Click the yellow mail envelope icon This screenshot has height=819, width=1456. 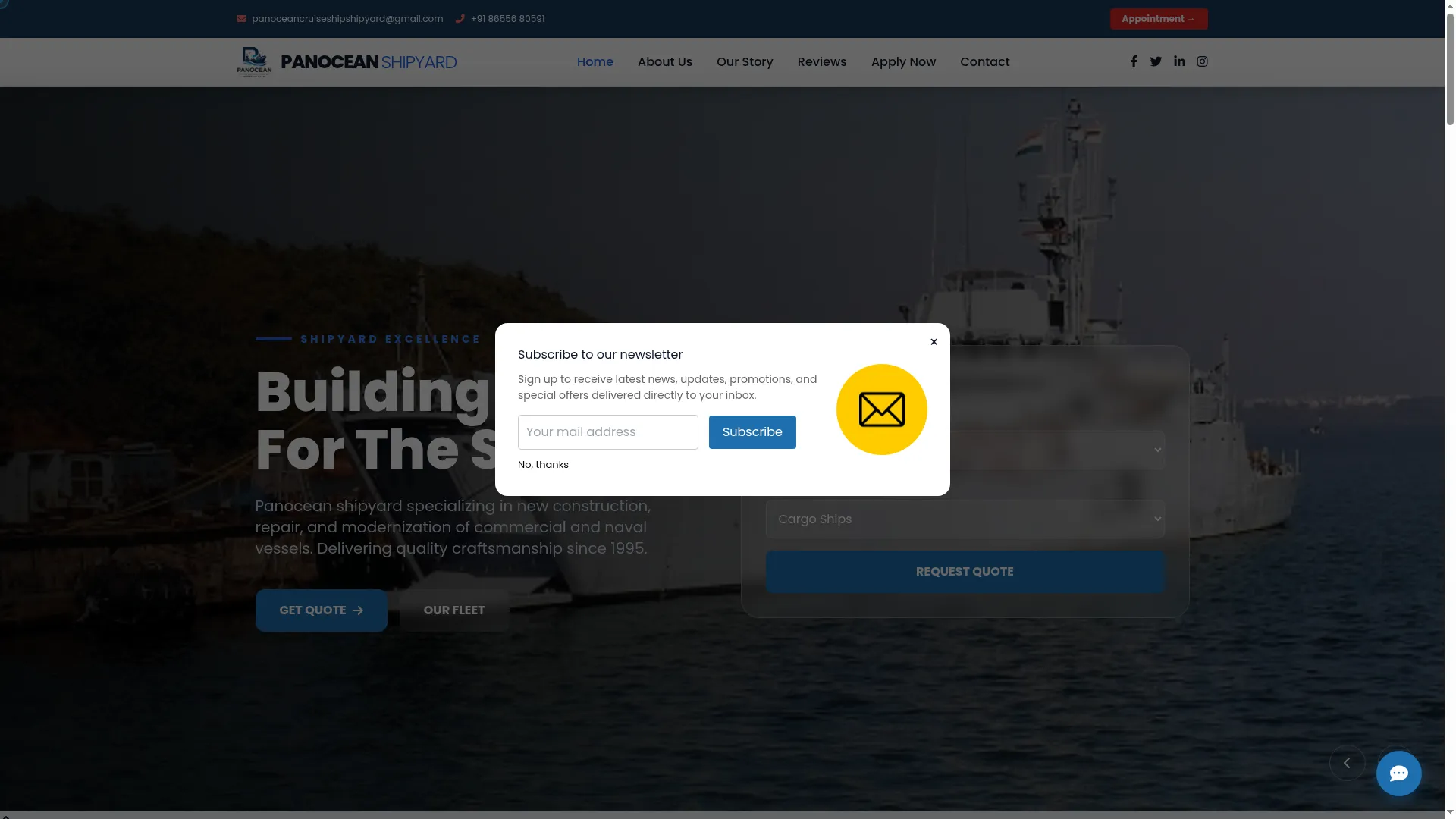pos(881,409)
